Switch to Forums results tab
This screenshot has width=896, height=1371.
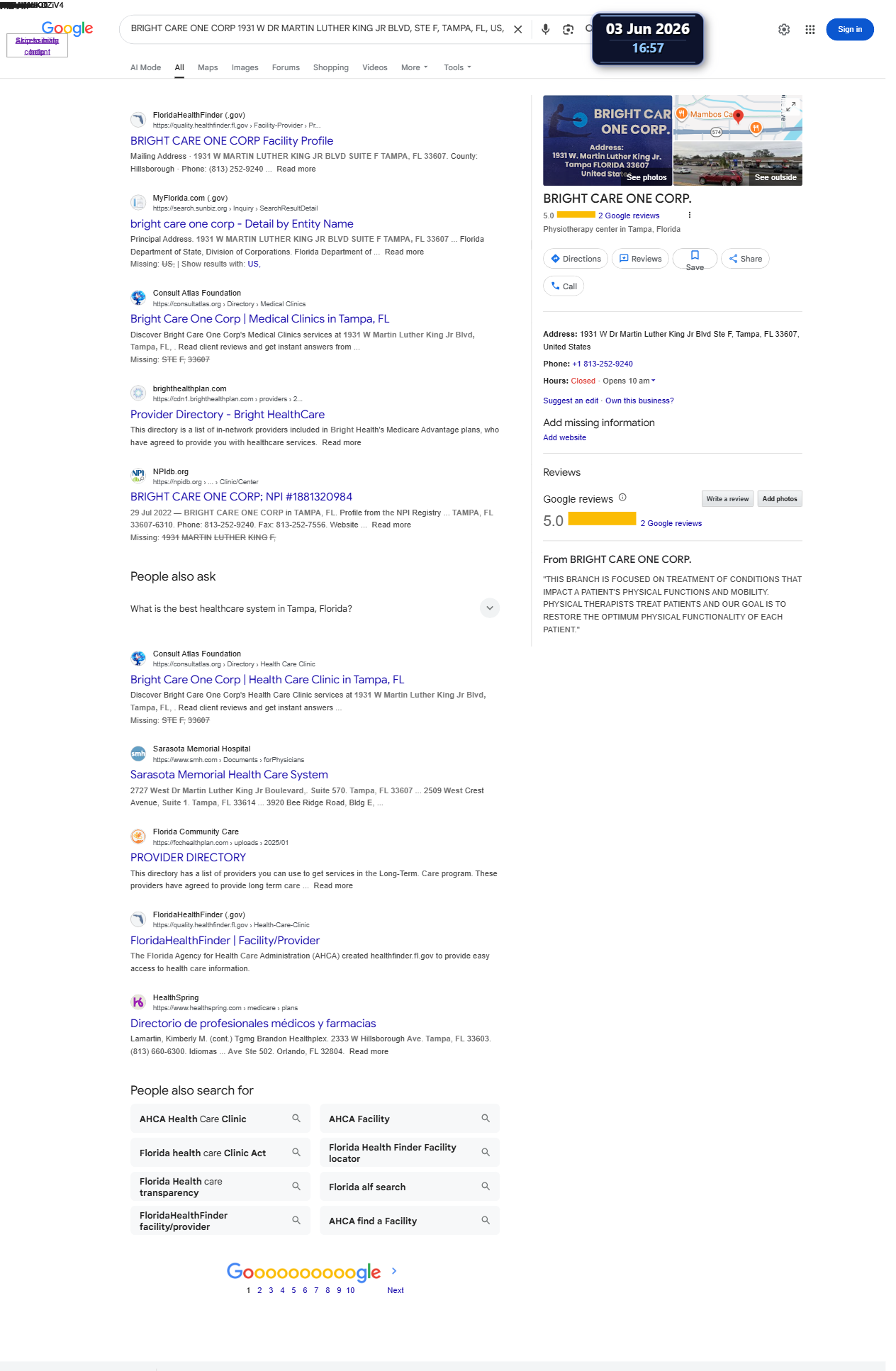(286, 67)
